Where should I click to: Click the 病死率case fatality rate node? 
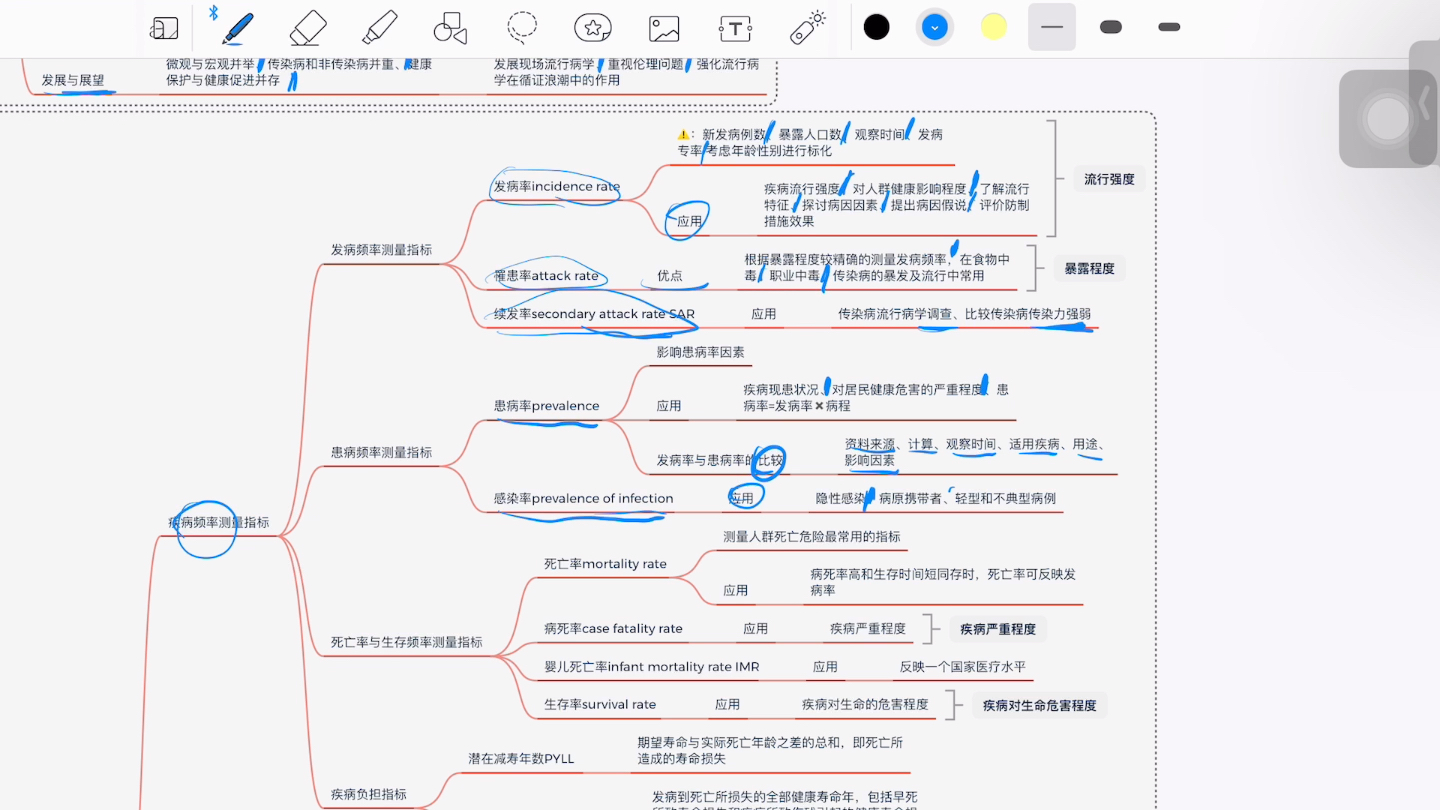click(x=613, y=629)
